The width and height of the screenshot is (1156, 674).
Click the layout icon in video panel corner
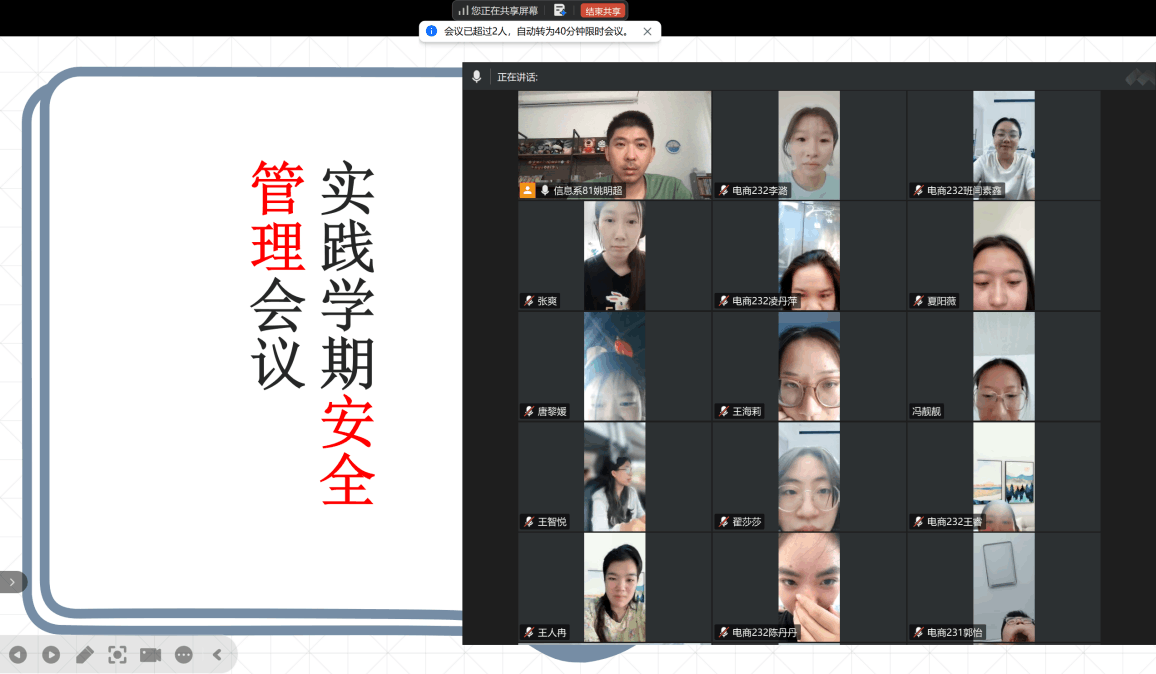pyautogui.click(x=1139, y=77)
